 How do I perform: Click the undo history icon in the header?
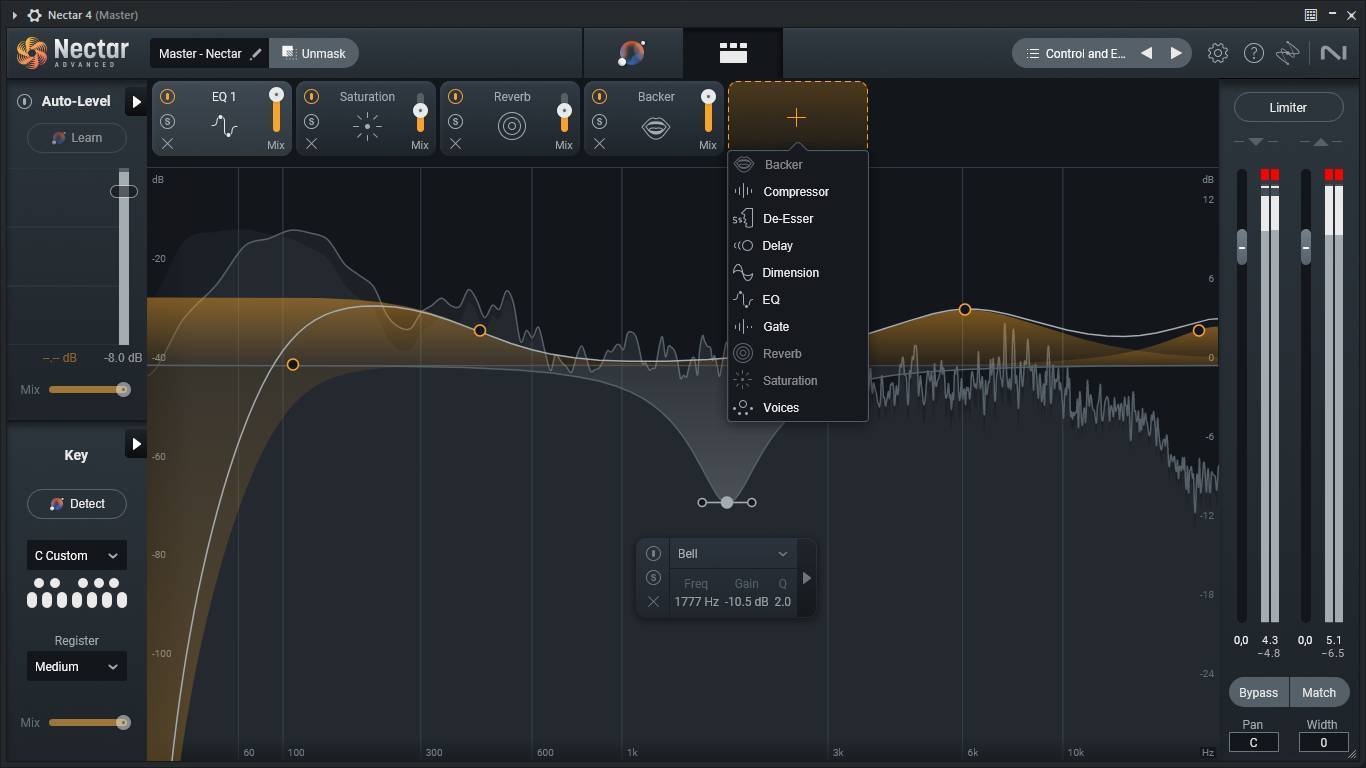pyautogui.click(x=1287, y=53)
